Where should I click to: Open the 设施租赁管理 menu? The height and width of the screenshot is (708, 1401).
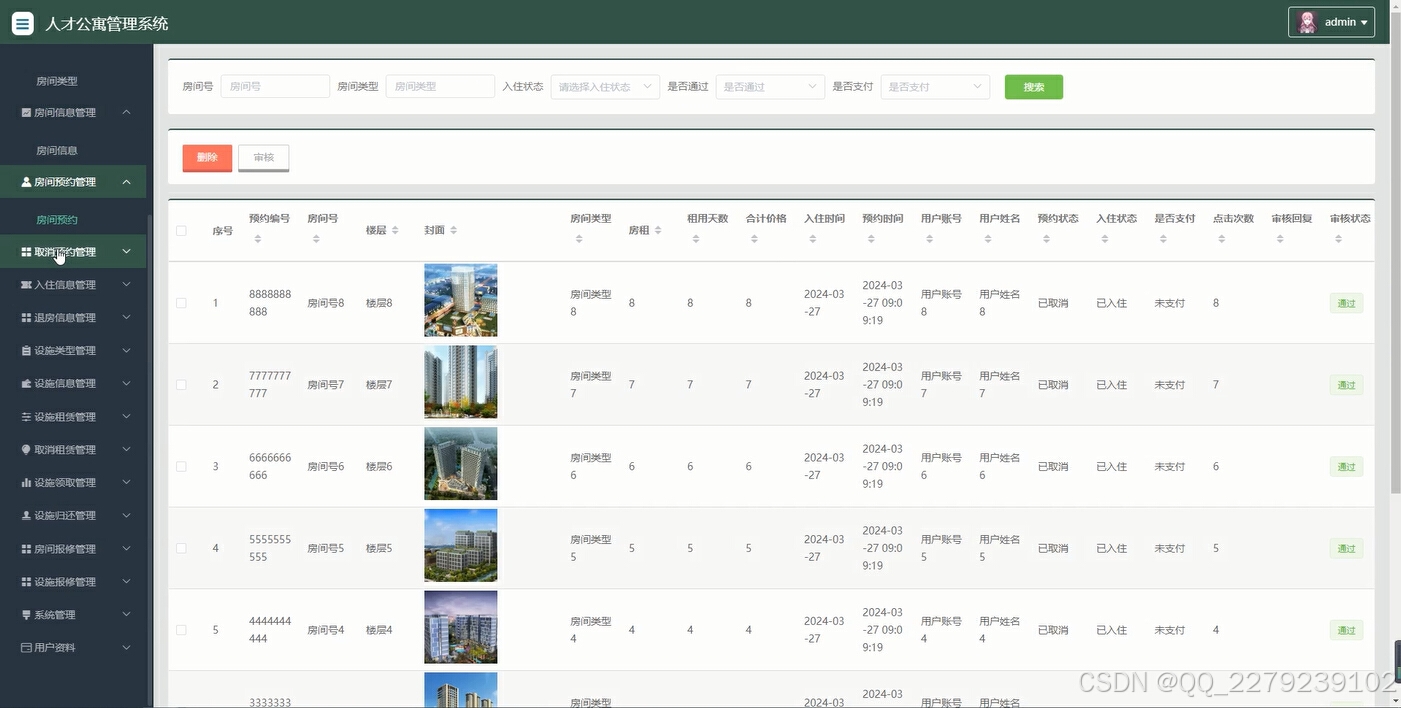[73, 417]
